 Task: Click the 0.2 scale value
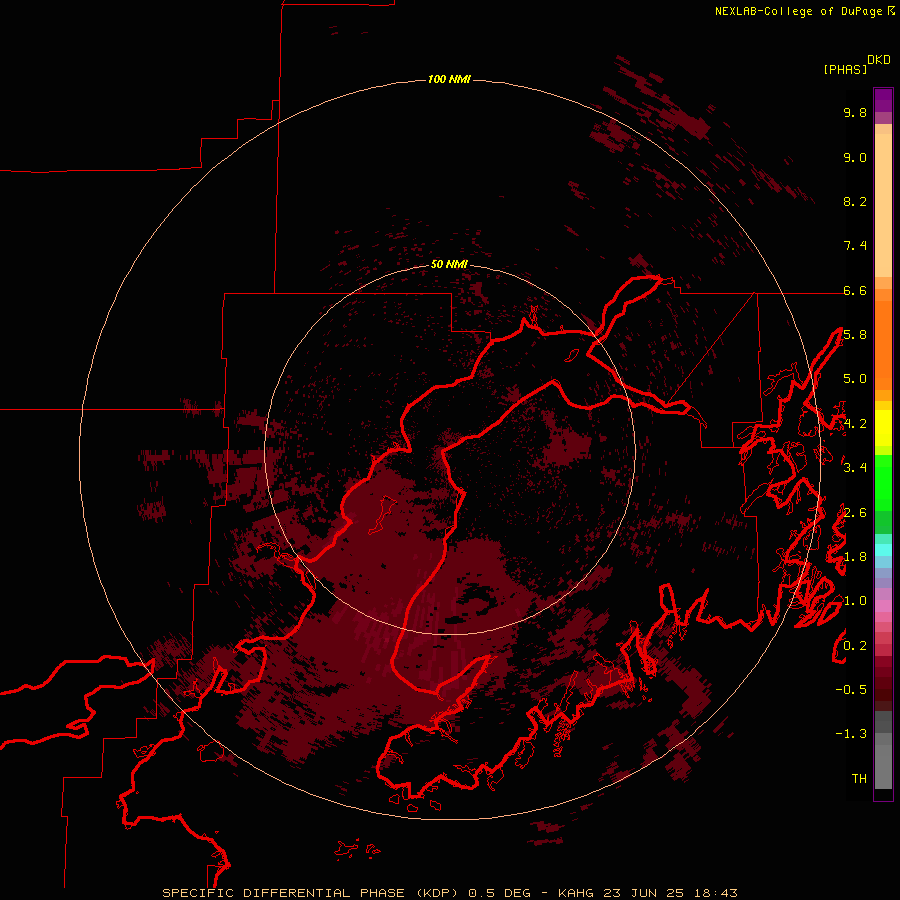[855, 646]
